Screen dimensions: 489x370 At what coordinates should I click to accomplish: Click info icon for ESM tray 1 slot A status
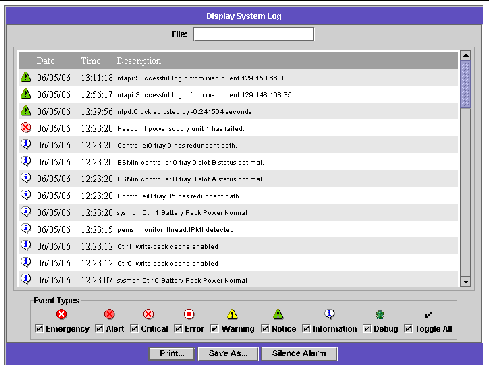click(26, 178)
